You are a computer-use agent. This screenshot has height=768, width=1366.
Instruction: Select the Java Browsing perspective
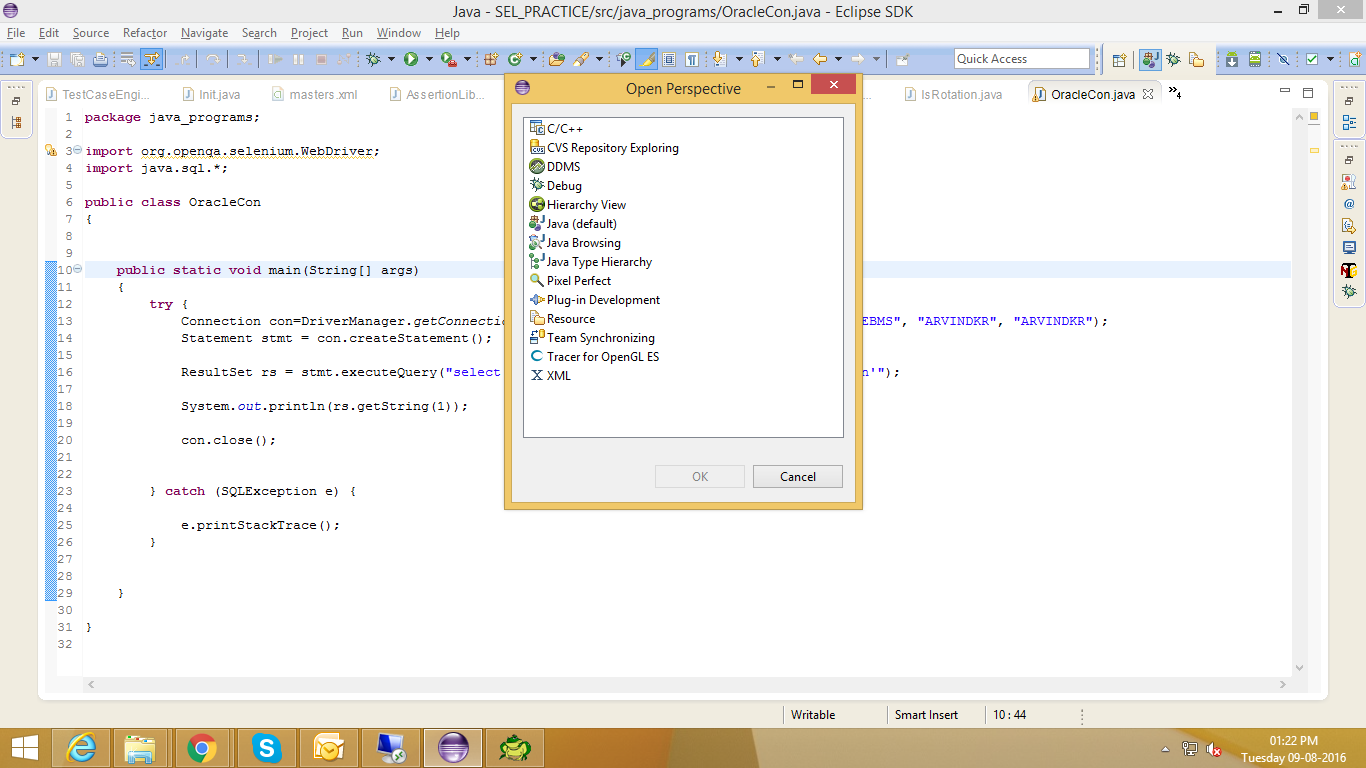[575, 243]
